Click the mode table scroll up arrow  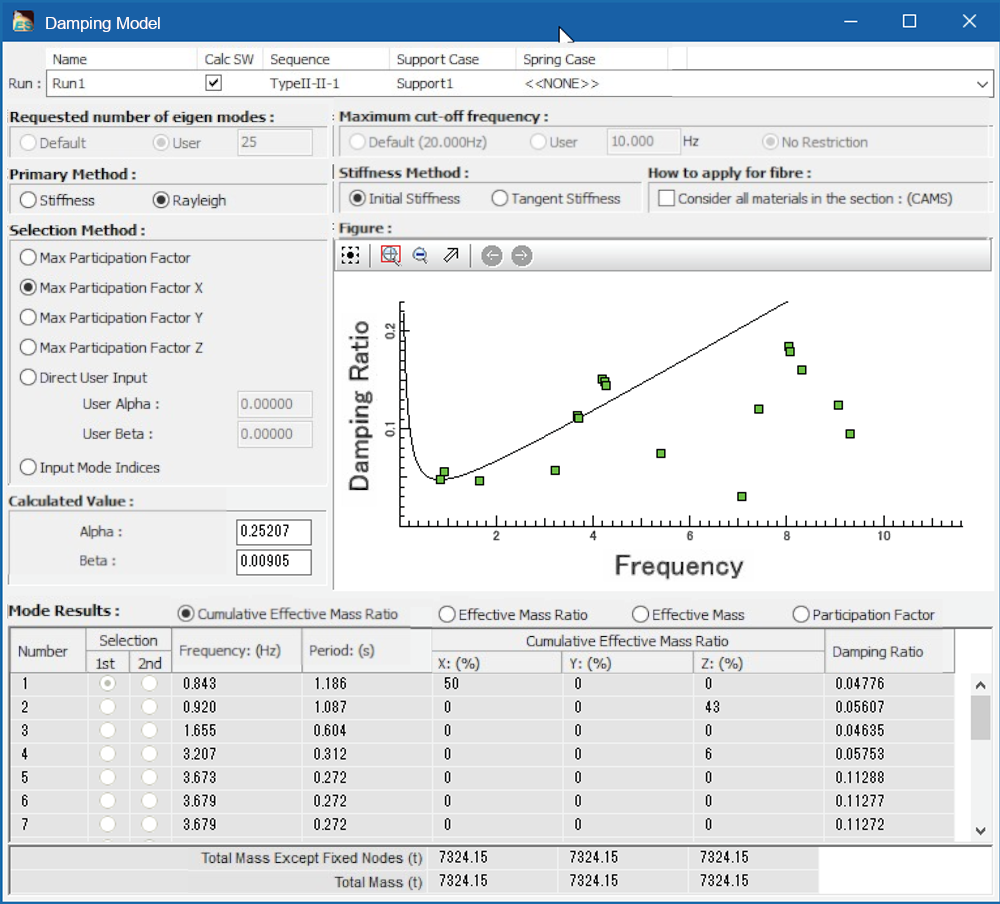coord(980,685)
